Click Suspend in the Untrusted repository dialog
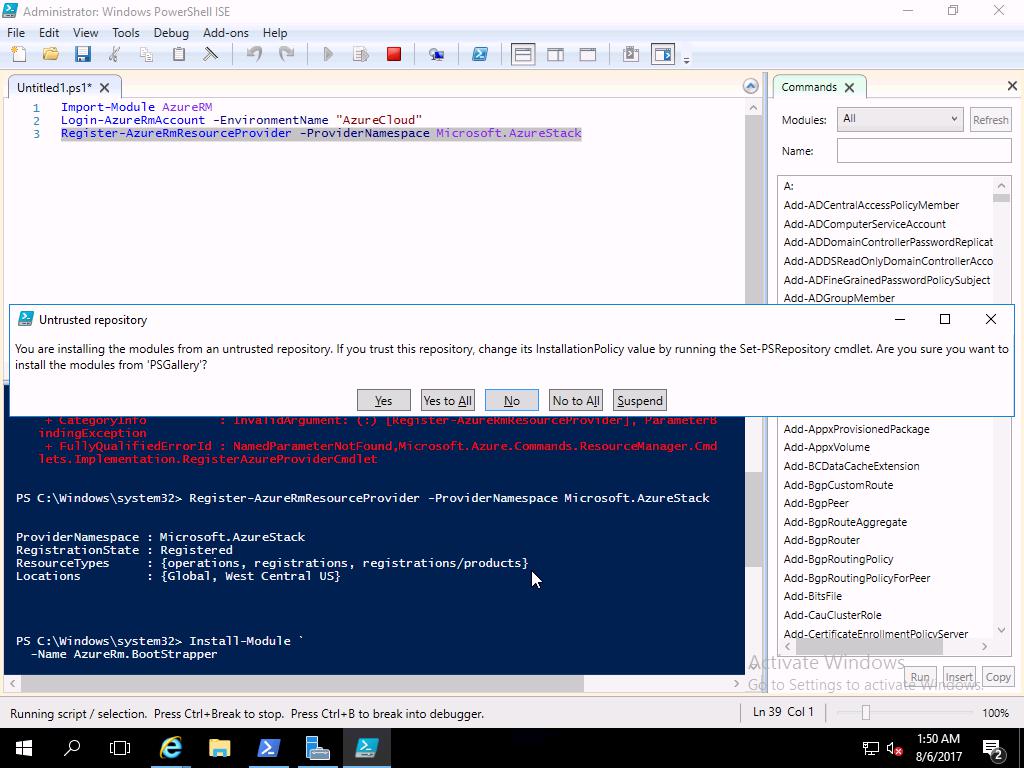The height and width of the screenshot is (768, 1024). click(x=639, y=400)
